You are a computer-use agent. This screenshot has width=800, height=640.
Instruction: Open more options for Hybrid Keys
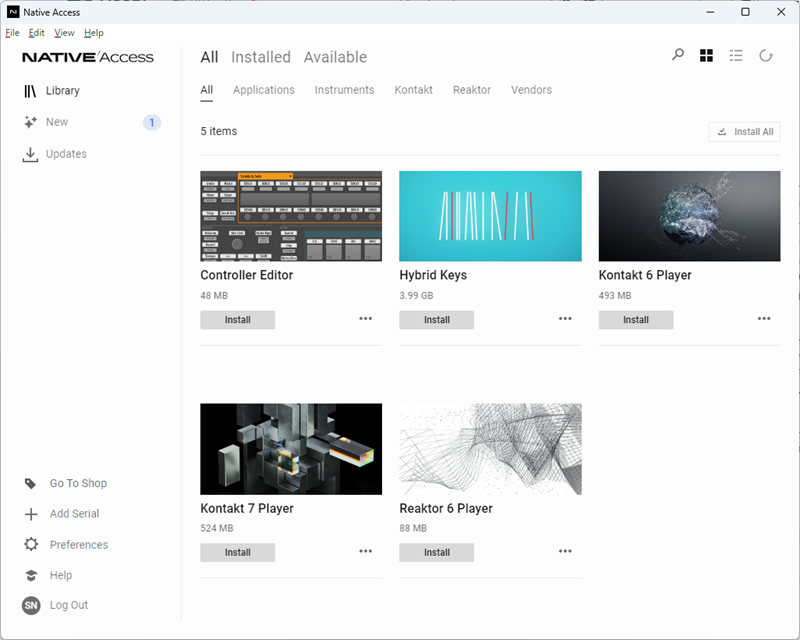(565, 318)
